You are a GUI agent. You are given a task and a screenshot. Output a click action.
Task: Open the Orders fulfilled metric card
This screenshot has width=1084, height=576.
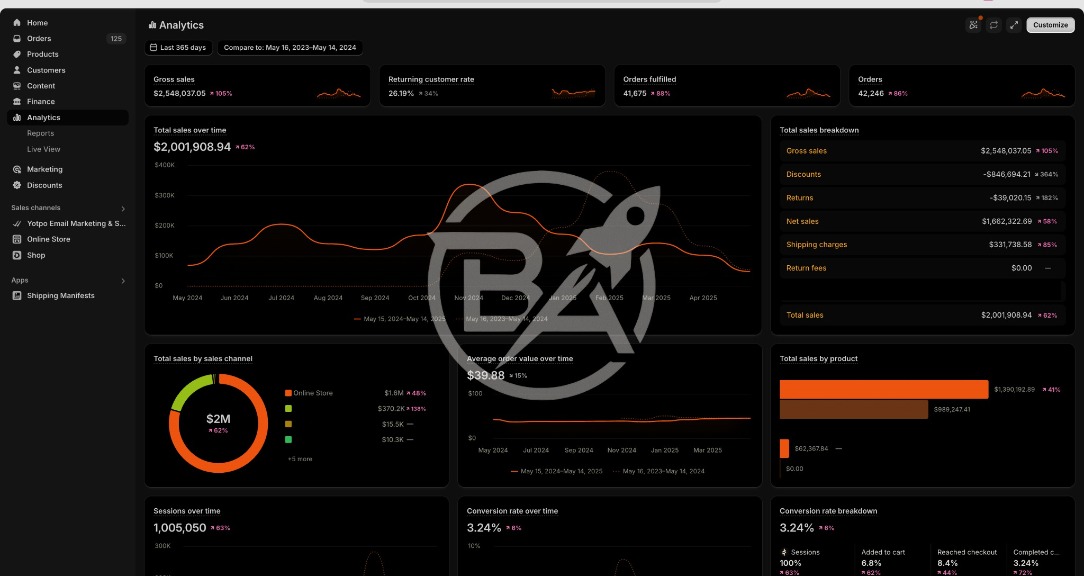[727, 86]
